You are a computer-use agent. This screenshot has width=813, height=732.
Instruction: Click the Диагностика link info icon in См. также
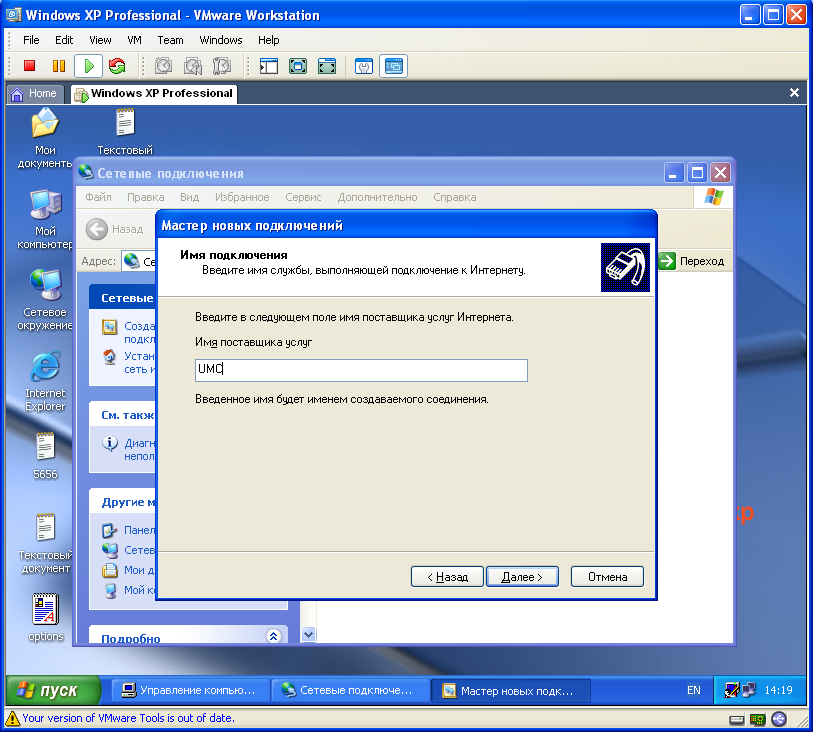(109, 443)
